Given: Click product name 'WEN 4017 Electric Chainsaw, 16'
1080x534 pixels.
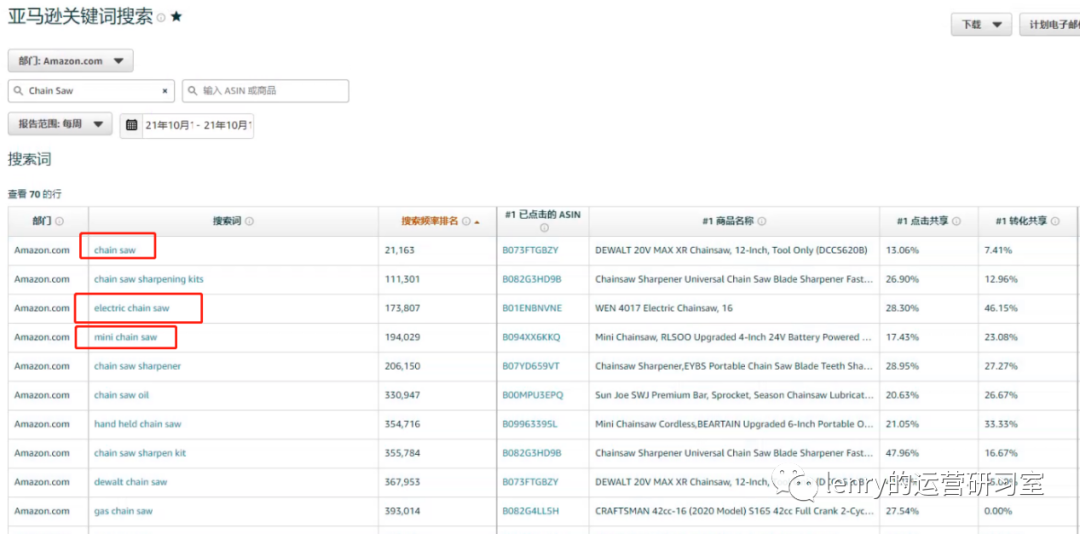Looking at the screenshot, I should (663, 308).
